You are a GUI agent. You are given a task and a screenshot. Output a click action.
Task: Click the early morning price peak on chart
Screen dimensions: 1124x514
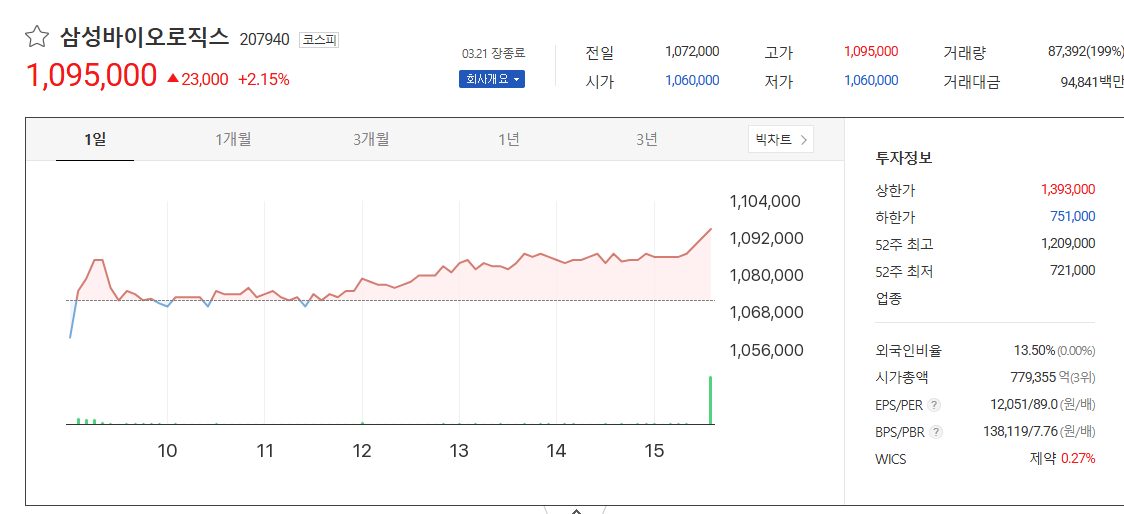coord(98,260)
